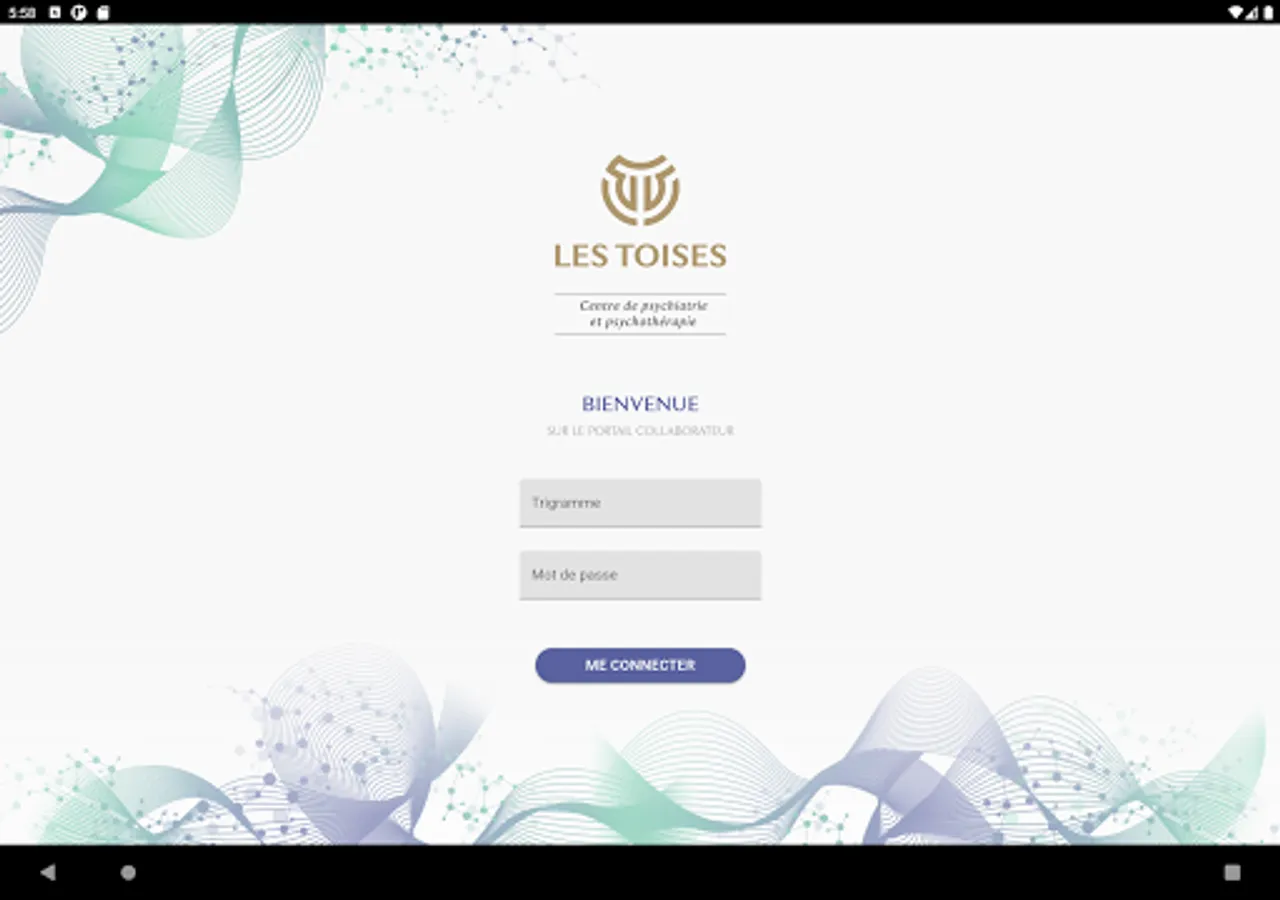The width and height of the screenshot is (1280, 900).
Task: Tap the first square notification icon
Action: pyautogui.click(x=55, y=13)
